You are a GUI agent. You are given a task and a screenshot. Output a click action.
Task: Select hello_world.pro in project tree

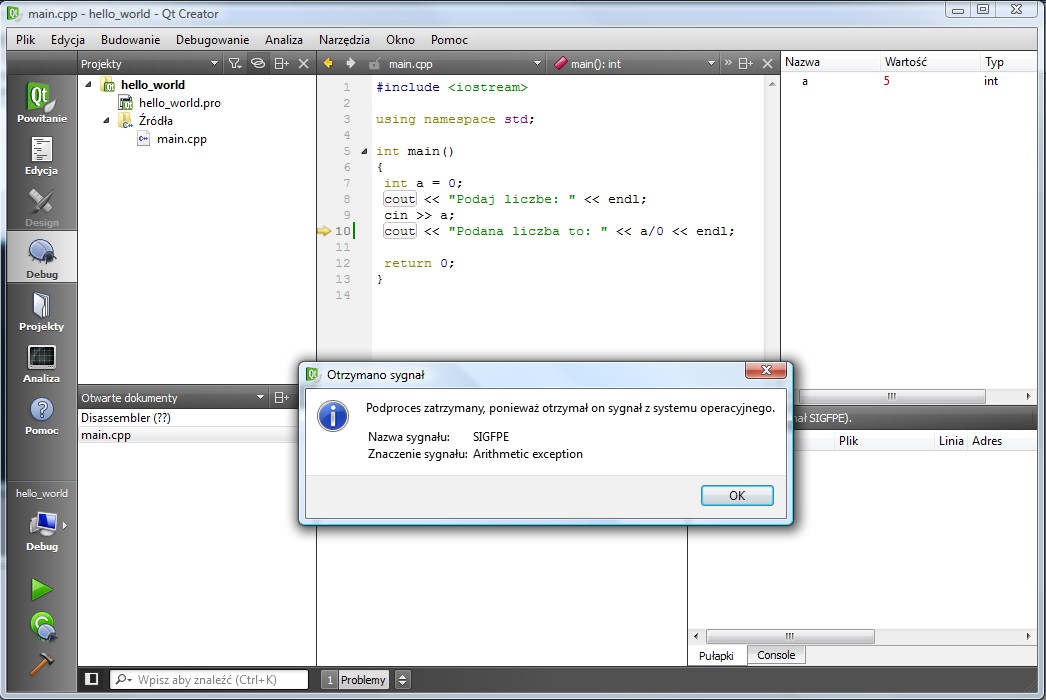179,103
